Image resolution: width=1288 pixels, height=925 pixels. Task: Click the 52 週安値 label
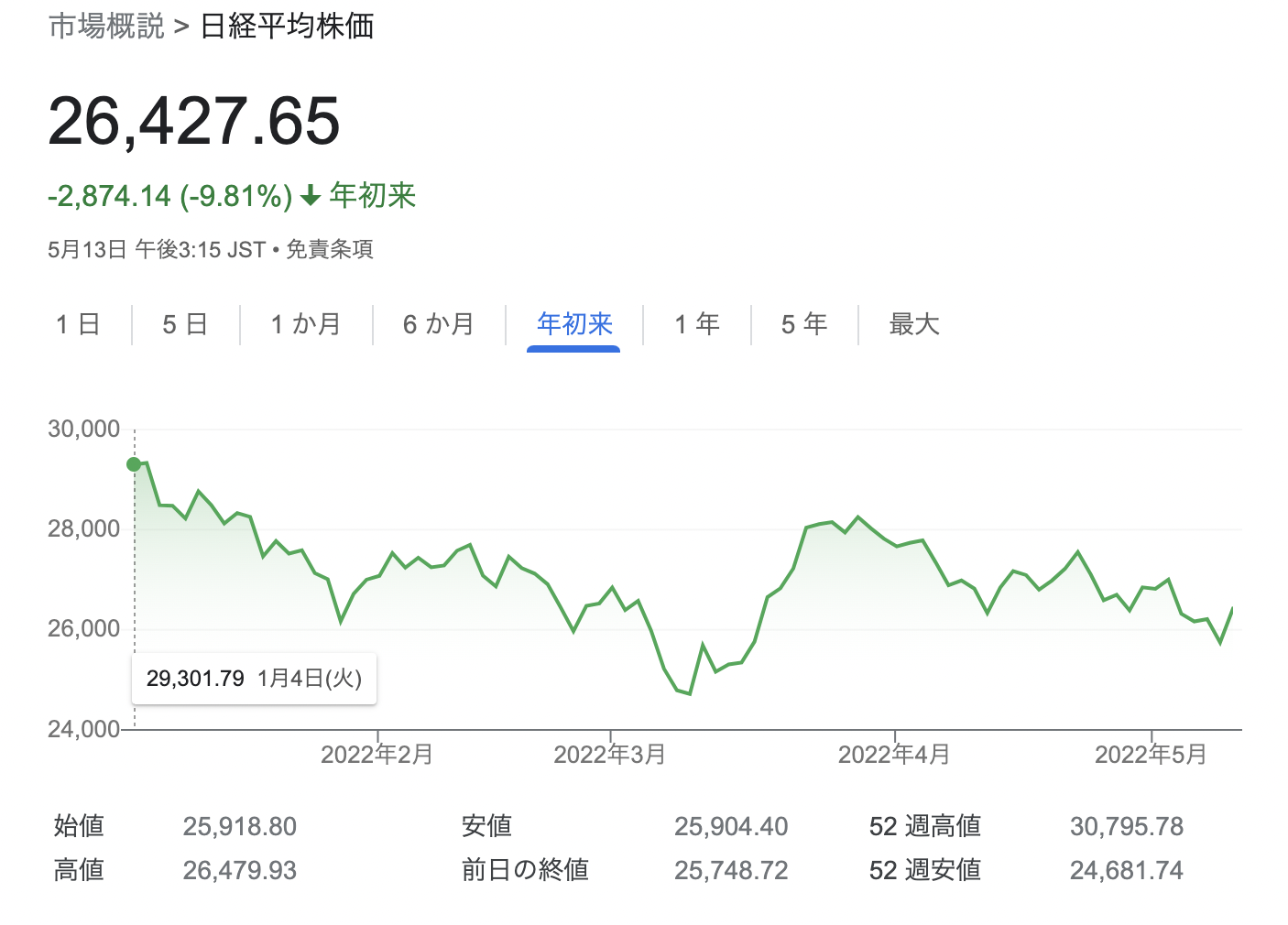[x=925, y=869]
